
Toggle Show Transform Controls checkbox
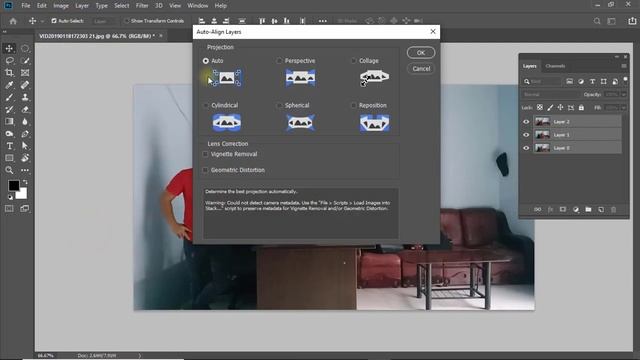tap(127, 21)
